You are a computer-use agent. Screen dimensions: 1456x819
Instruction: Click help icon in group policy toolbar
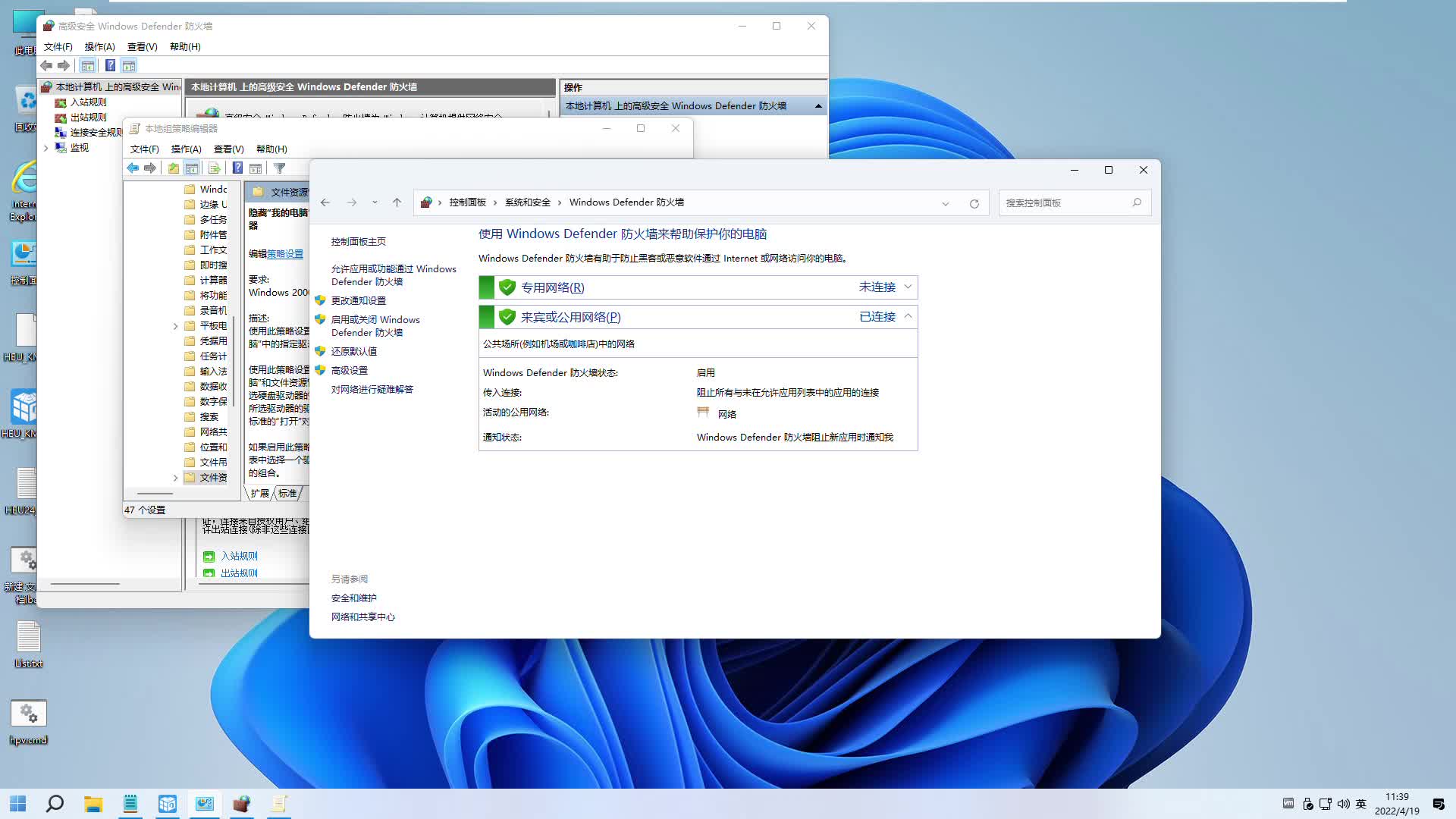click(237, 168)
